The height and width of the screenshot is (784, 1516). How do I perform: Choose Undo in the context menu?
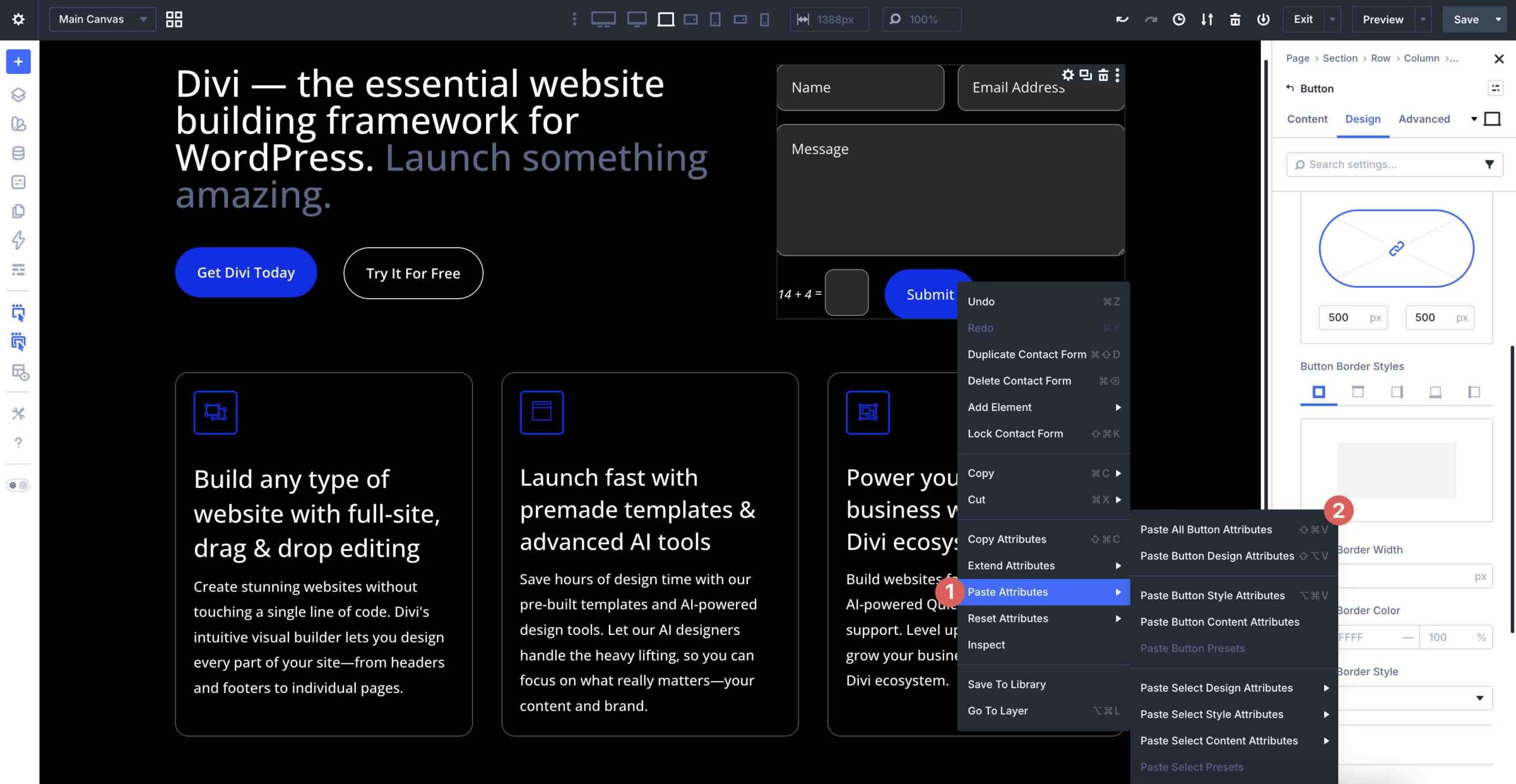(1043, 301)
